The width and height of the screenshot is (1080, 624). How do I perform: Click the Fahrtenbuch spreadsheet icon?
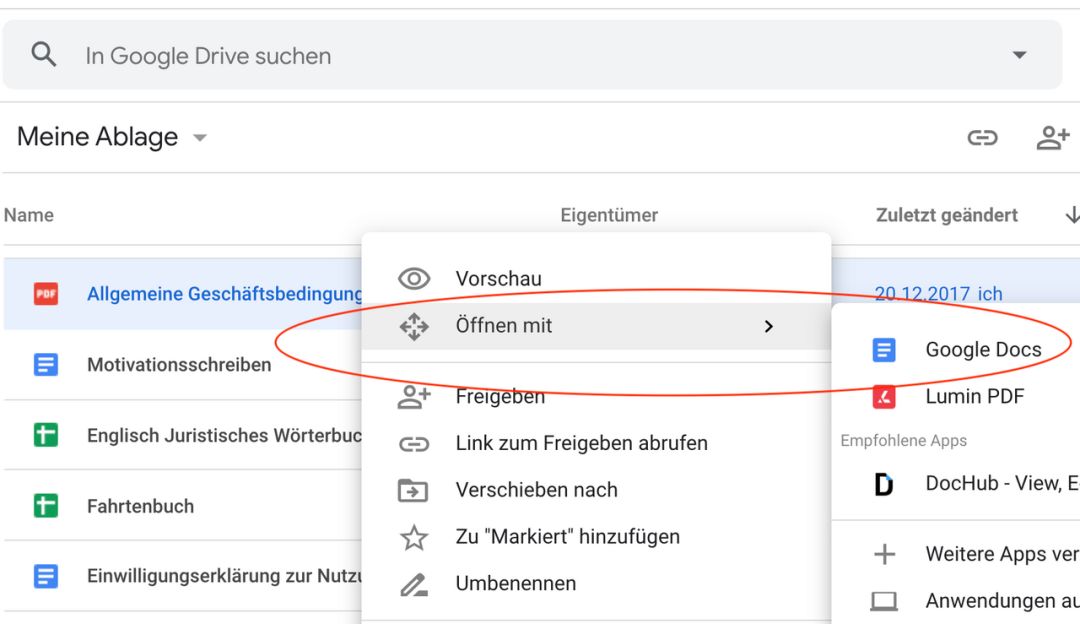coord(46,506)
